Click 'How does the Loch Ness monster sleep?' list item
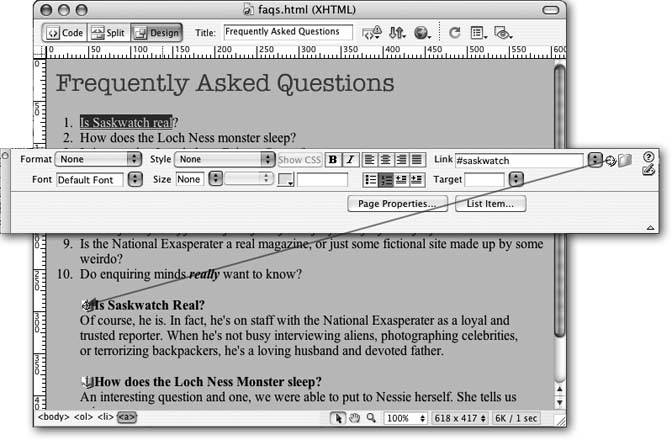The image size is (672, 440). tap(188, 138)
